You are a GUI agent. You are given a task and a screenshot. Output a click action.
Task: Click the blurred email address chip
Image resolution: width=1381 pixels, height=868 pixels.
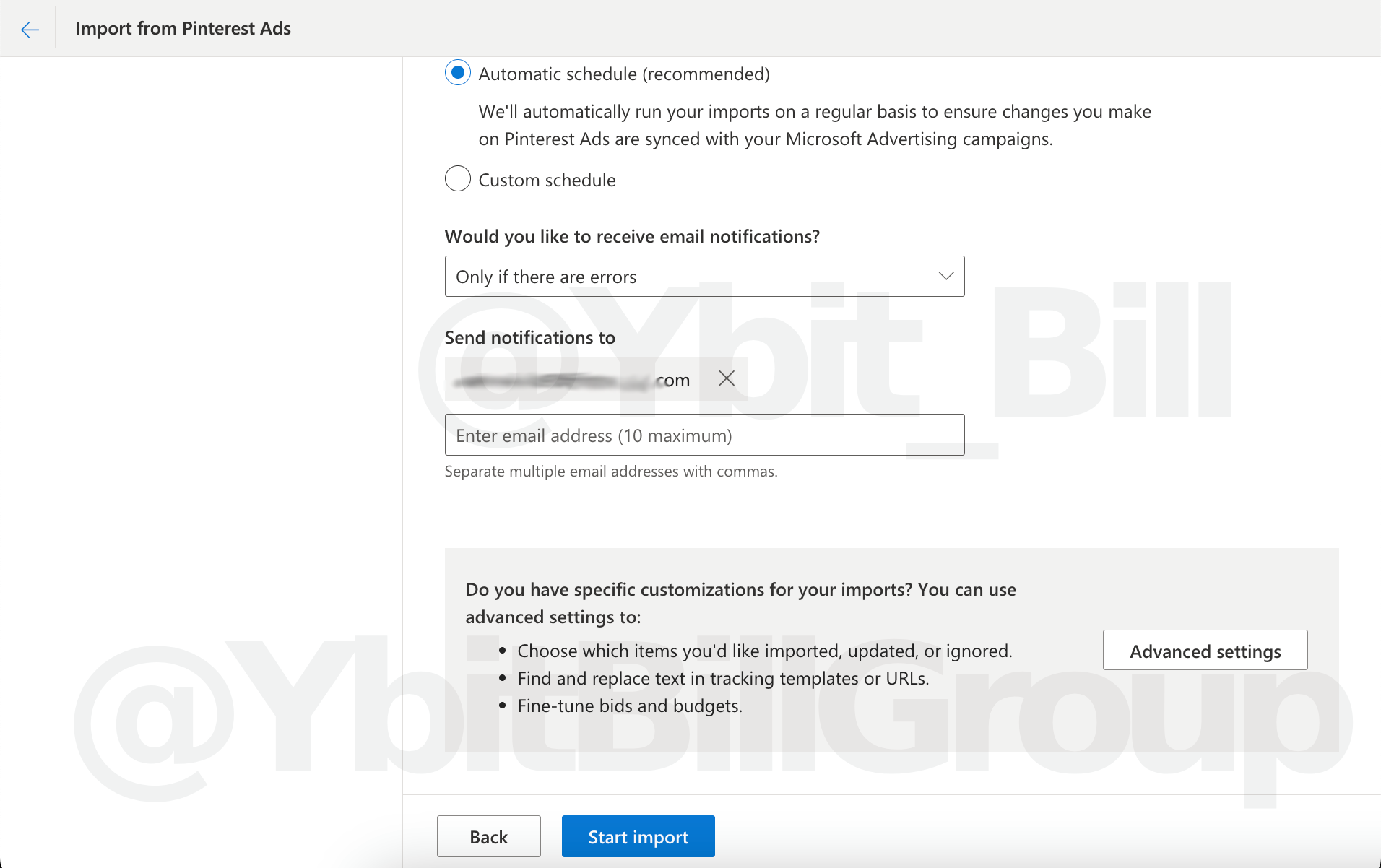571,381
